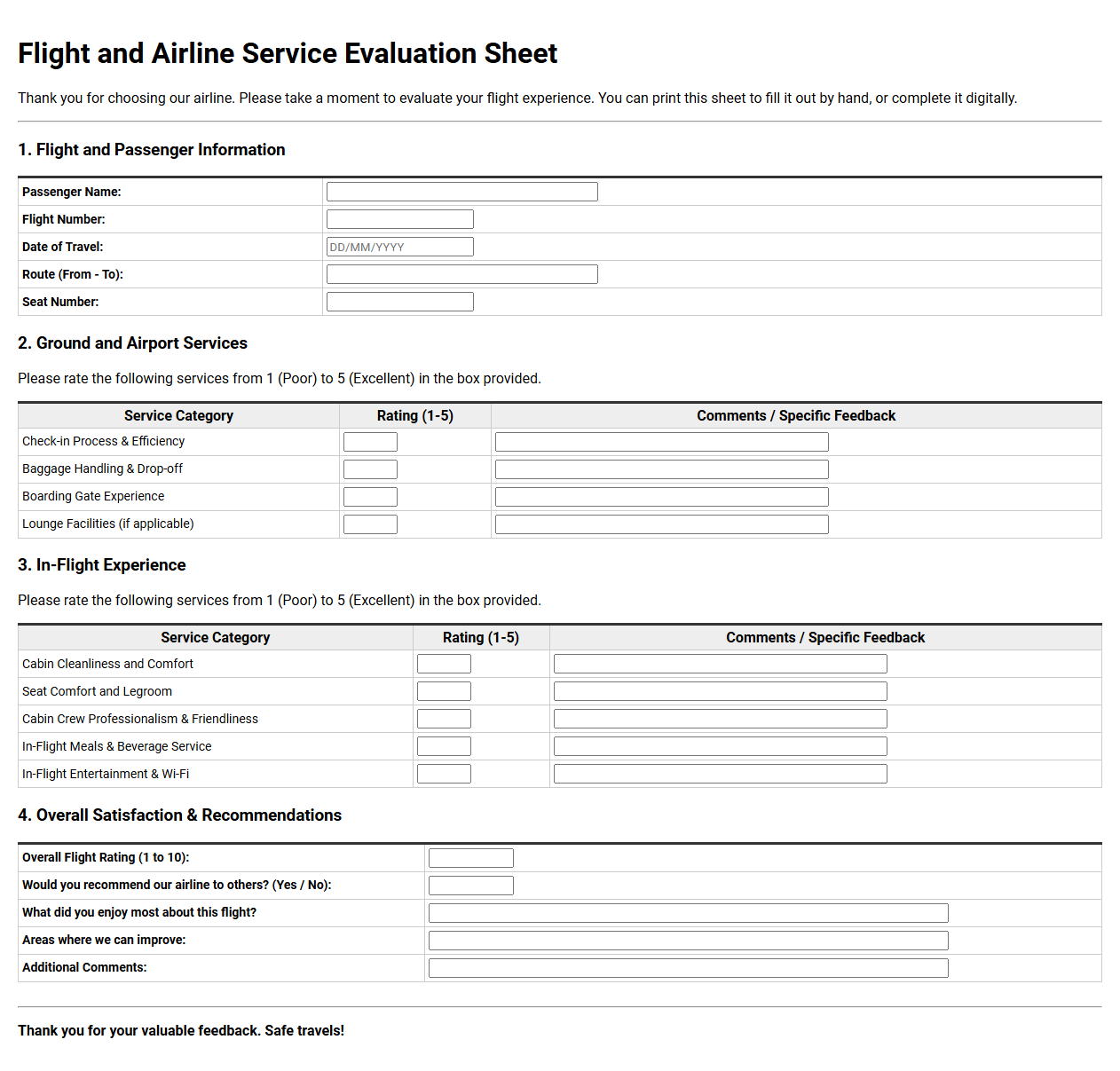This screenshot has width=1120, height=1071.
Task: Select the Lounge Facilities rating box
Action: tap(370, 524)
